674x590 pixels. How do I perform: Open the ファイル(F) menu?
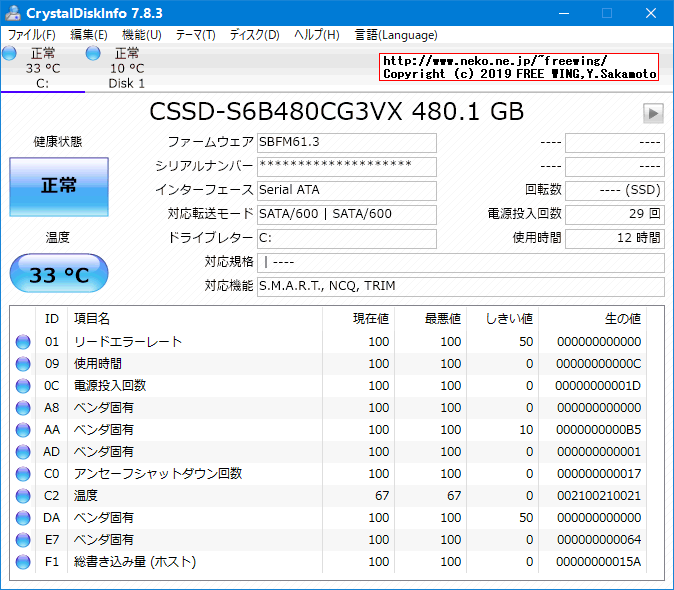(32, 35)
